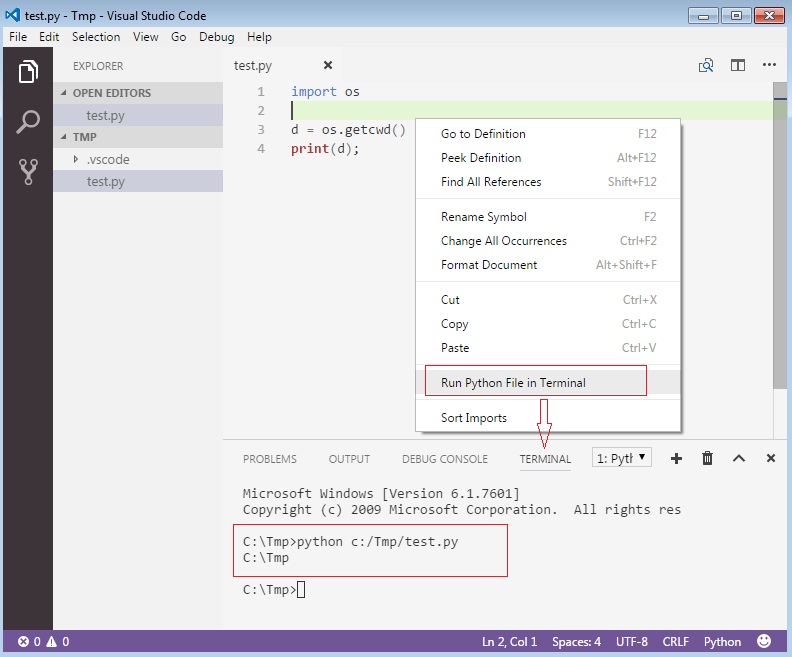Screen dimensions: 792x657
Task: Choose Go to Definition in context menu
Action: 548,134
